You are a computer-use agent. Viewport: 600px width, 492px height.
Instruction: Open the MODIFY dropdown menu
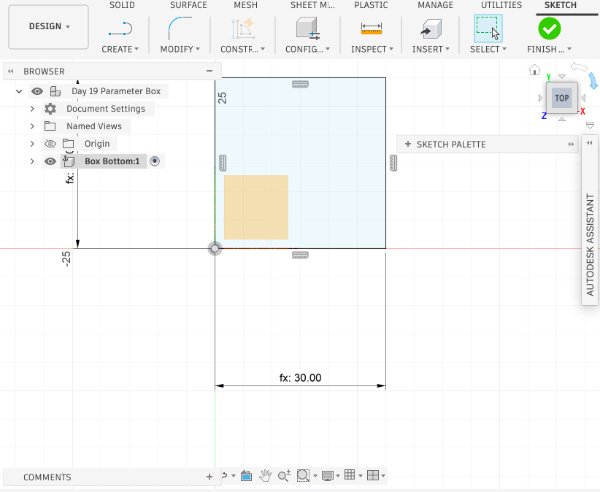180,49
